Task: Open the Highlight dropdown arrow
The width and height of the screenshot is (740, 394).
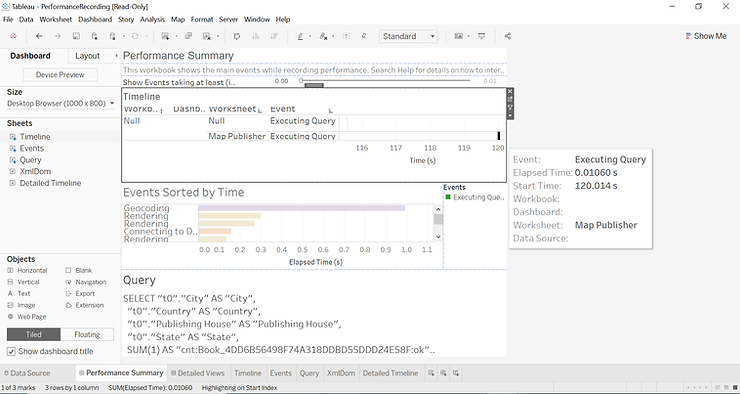Action: [x=310, y=36]
